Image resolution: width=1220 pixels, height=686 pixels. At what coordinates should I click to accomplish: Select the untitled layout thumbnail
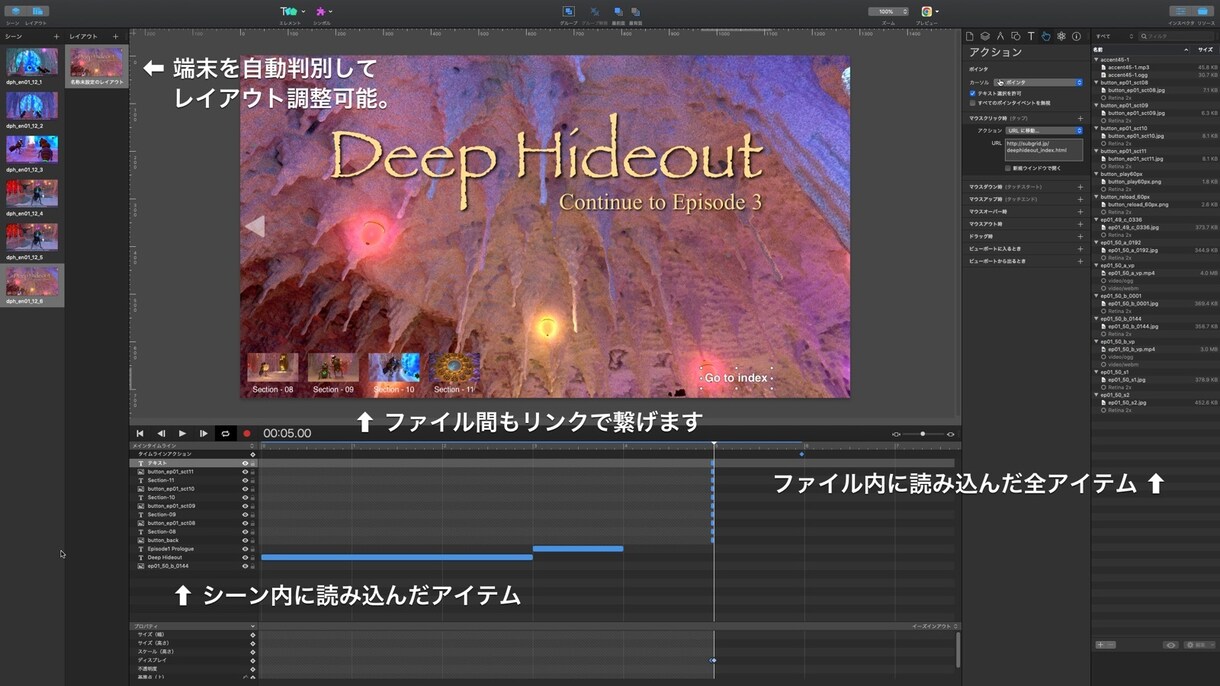(x=97, y=62)
